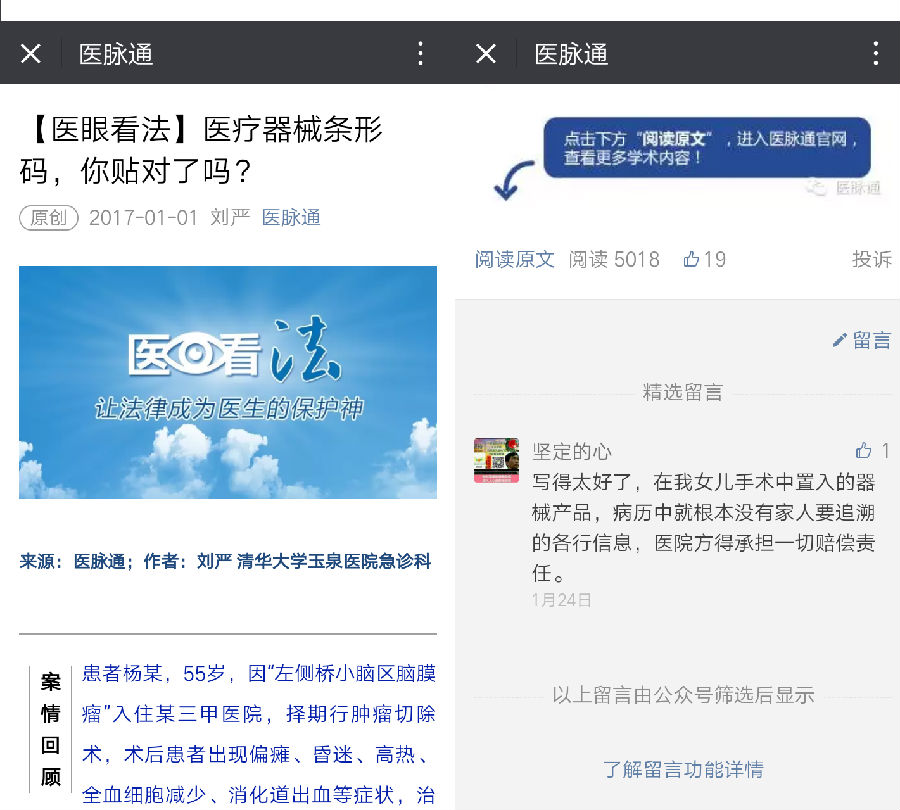Open the avatar of commenter 坚定的心
This screenshot has height=810, width=900.
click(496, 460)
